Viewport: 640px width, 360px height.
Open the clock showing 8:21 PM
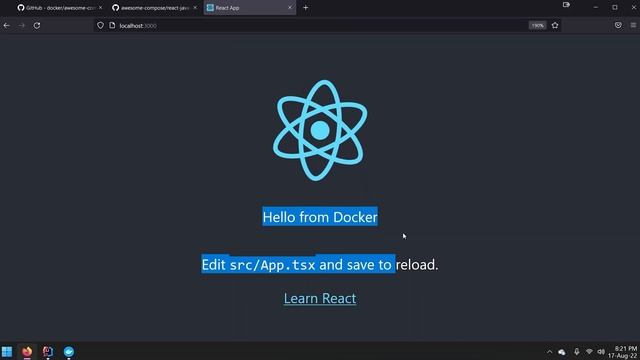pyautogui.click(x=623, y=352)
